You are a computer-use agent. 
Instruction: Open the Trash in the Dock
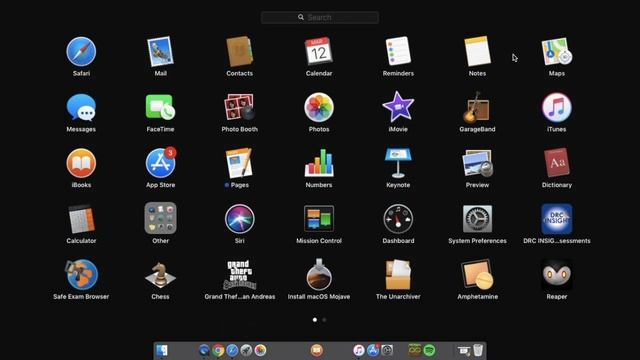click(x=478, y=350)
